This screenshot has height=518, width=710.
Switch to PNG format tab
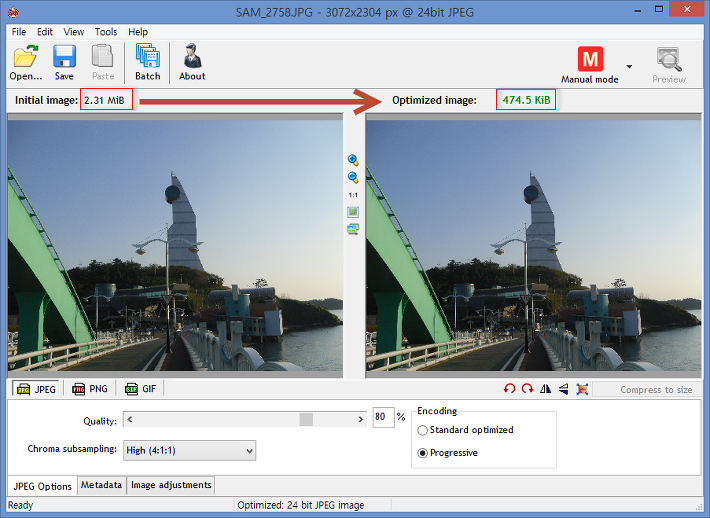pyautogui.click(x=90, y=389)
